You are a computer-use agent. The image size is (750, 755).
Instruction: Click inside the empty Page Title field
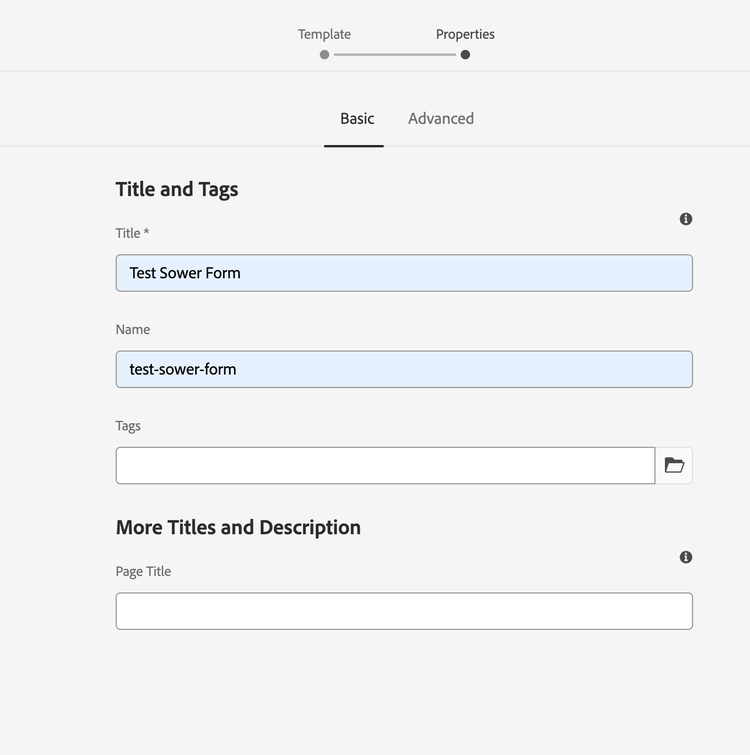tap(404, 611)
